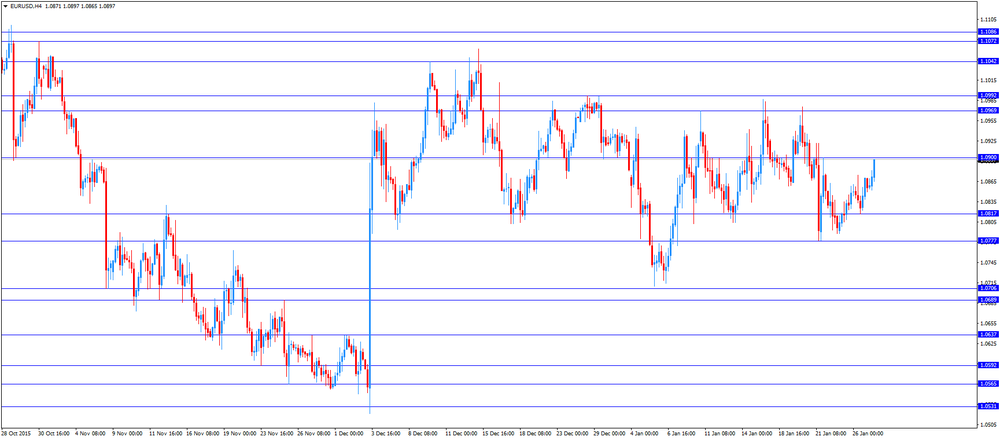Click the 23 Nov 16:00 time label
This screenshot has height=440, width=1000.
(x=277, y=433)
